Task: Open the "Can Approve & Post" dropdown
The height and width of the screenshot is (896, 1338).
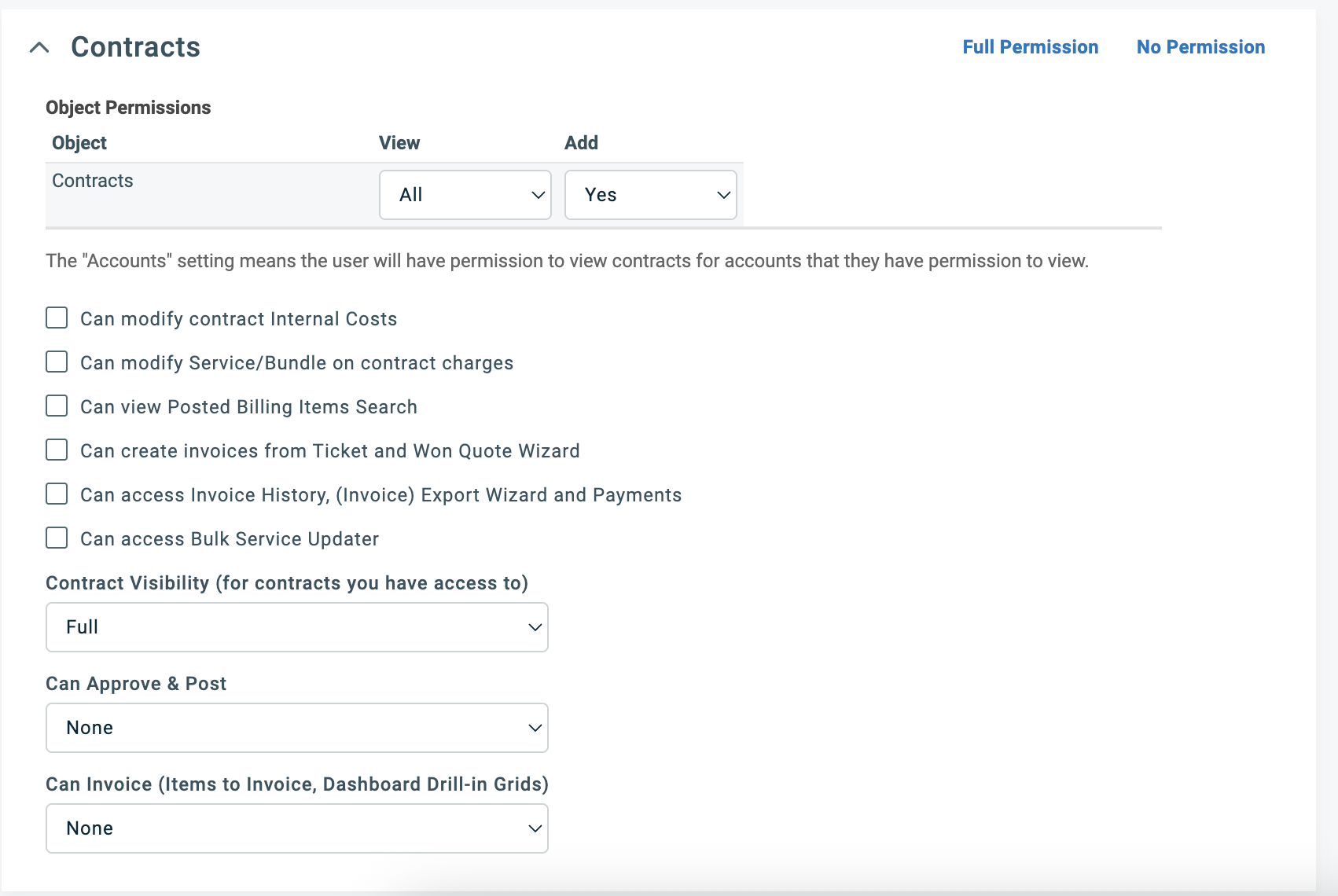Action: pos(296,728)
